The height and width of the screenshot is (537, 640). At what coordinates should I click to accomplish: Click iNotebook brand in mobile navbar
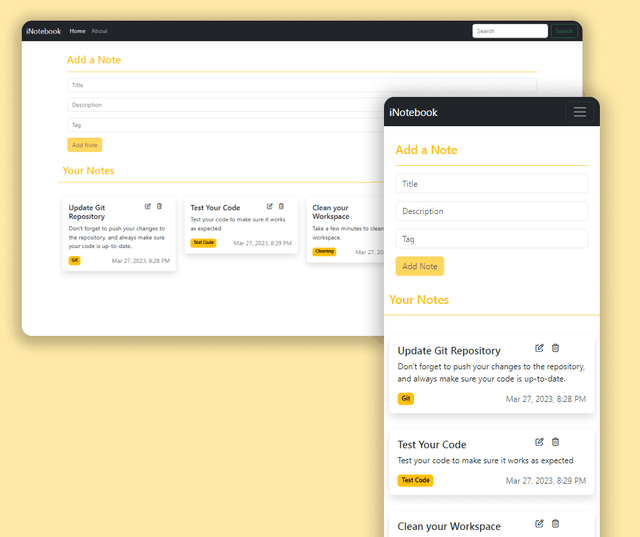(413, 112)
